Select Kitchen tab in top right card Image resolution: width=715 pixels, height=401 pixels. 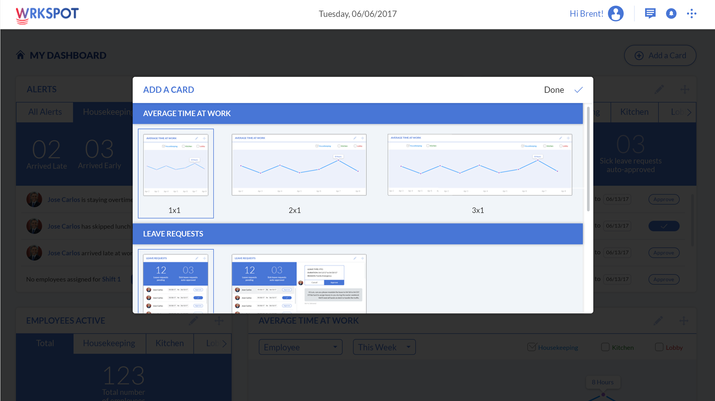pos(634,112)
